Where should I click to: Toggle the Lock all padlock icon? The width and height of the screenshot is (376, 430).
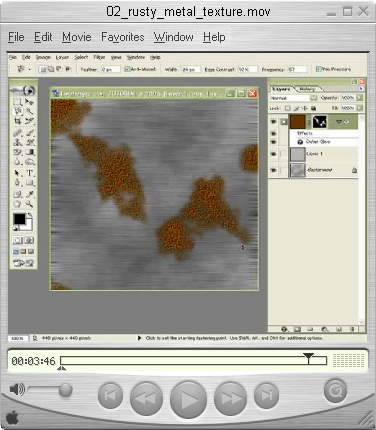(x=313, y=108)
